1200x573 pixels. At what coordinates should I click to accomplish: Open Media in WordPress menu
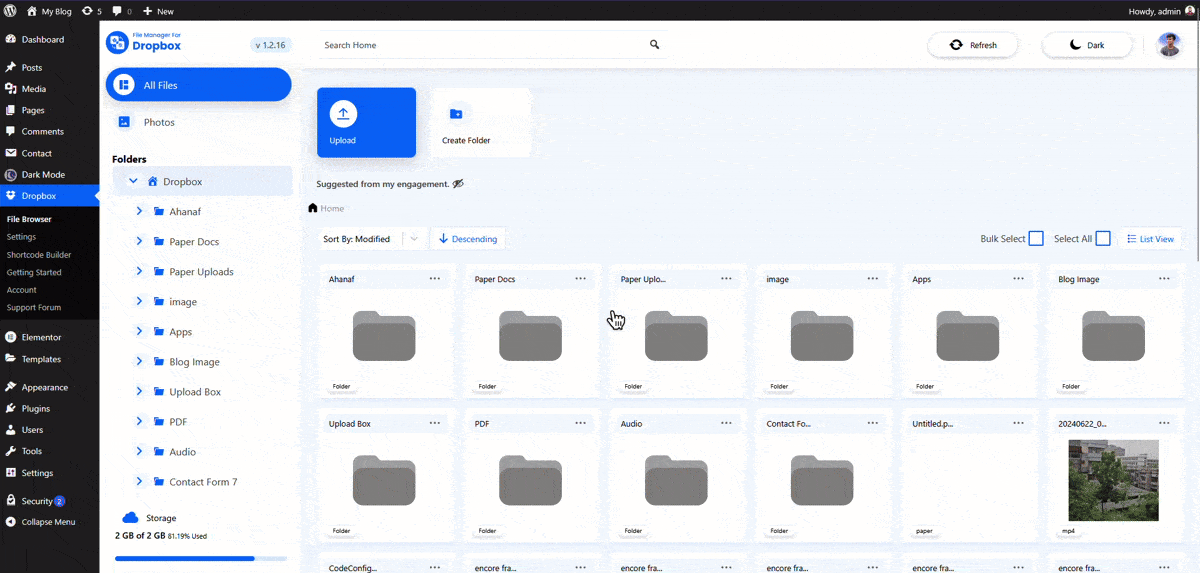click(x=49, y=89)
